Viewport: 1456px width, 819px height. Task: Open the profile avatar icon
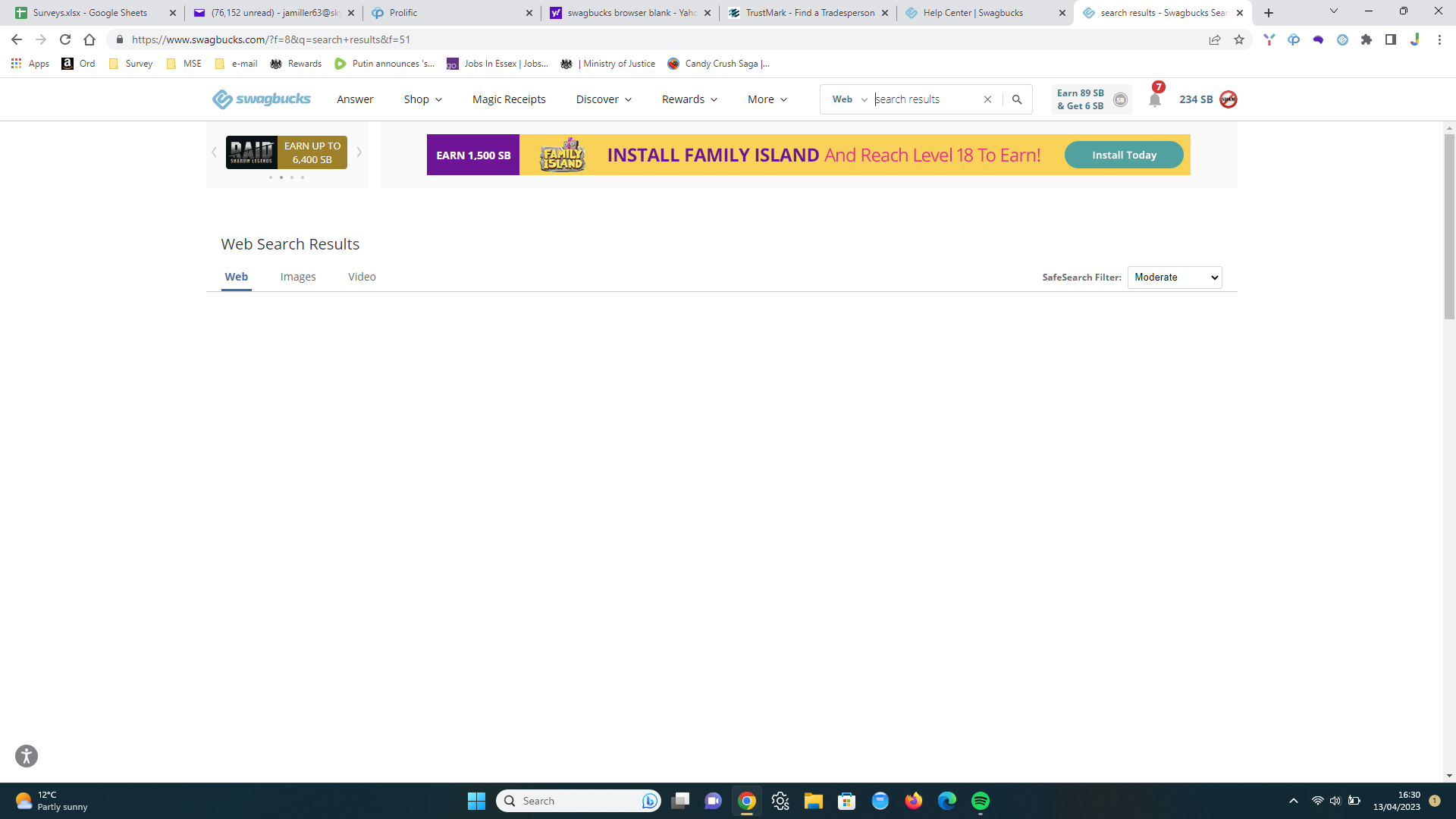[1228, 99]
